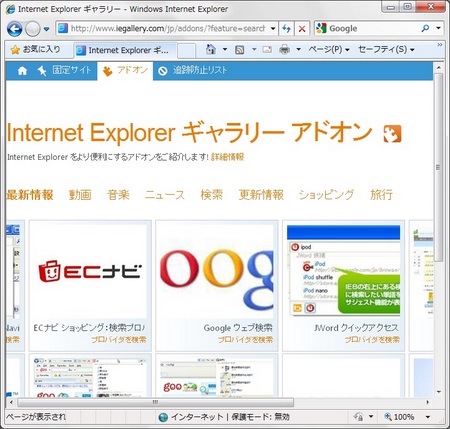Click the JWord クイックアクセス title
450x429 pixels.
[356, 328]
